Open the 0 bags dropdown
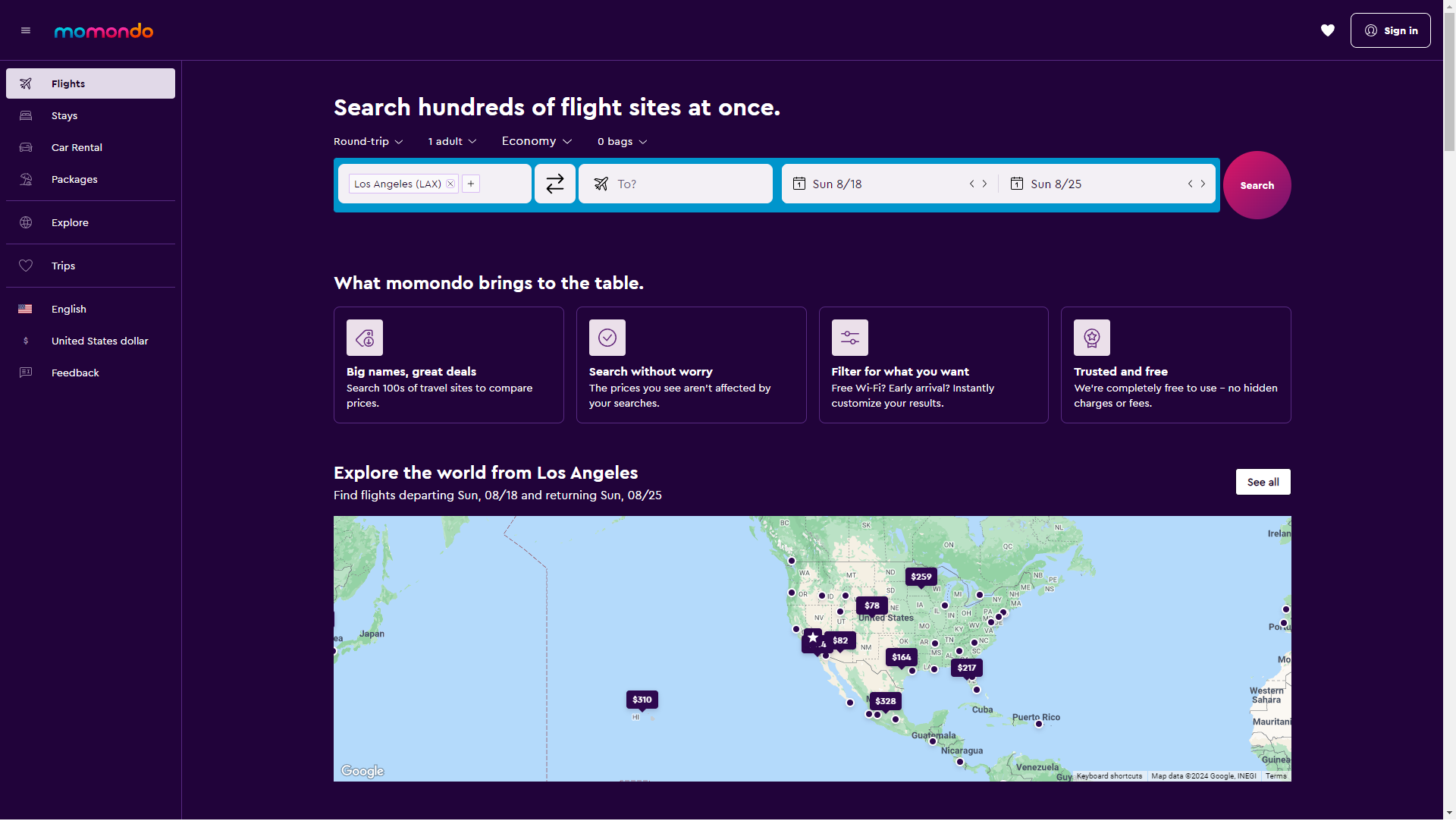Viewport: 1456px width, 821px height. pos(622,142)
